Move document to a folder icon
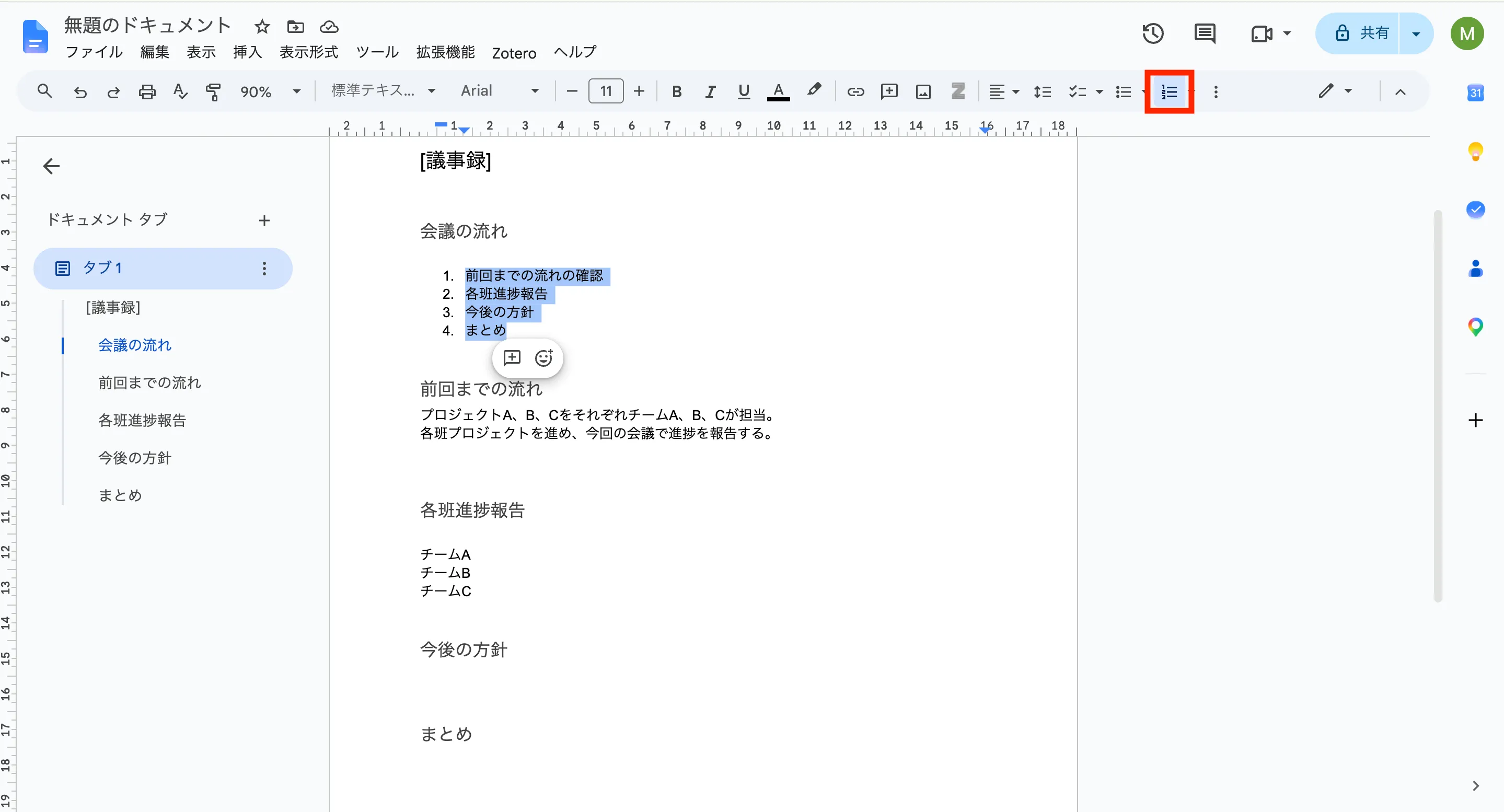 coord(295,26)
